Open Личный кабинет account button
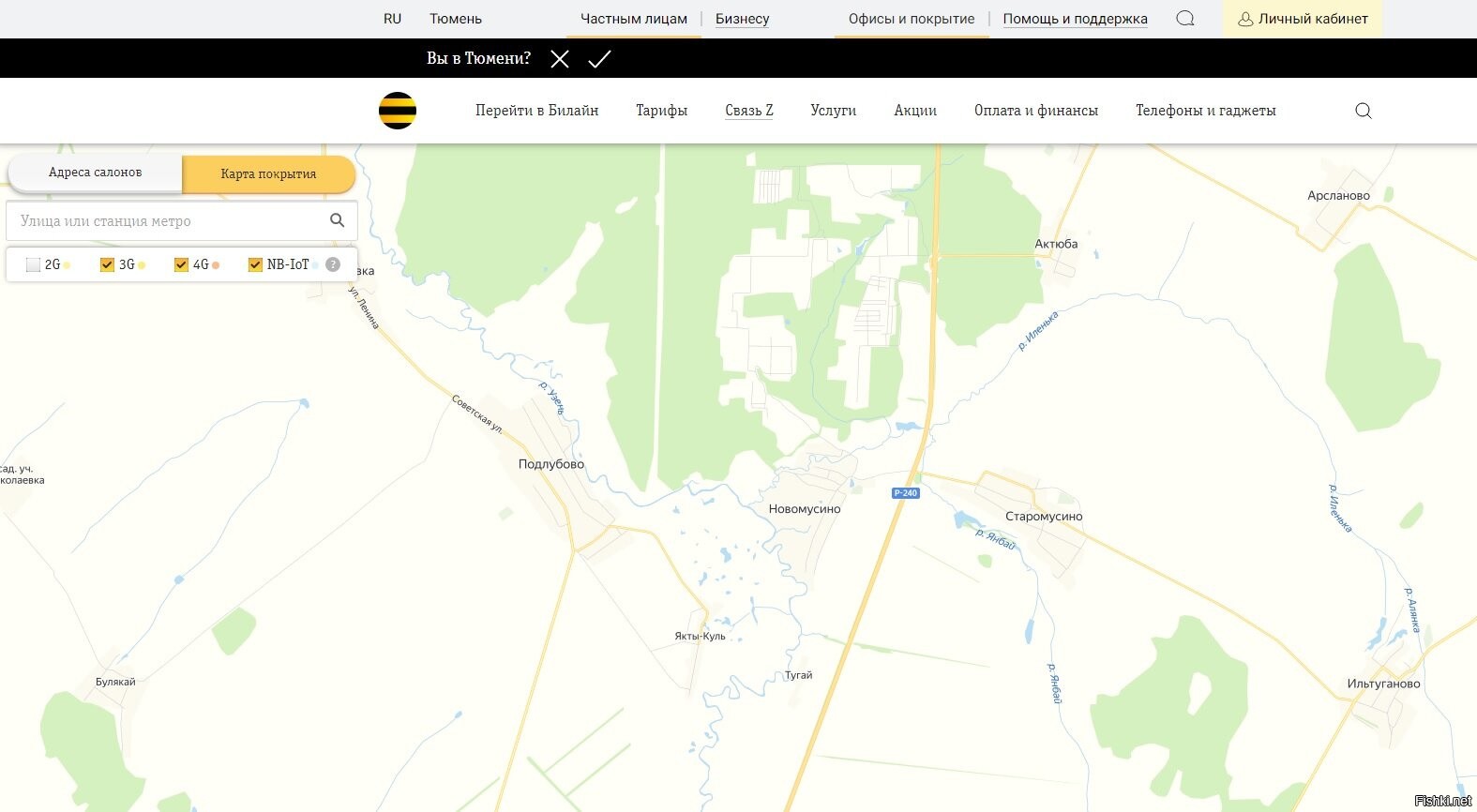This screenshot has width=1477, height=812. point(1303,19)
